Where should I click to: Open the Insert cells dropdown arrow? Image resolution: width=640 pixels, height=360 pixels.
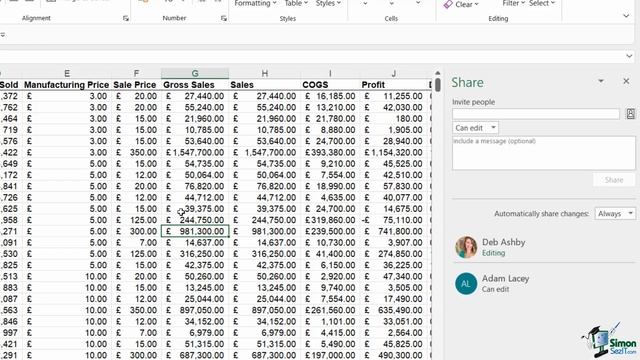[x=365, y=4]
